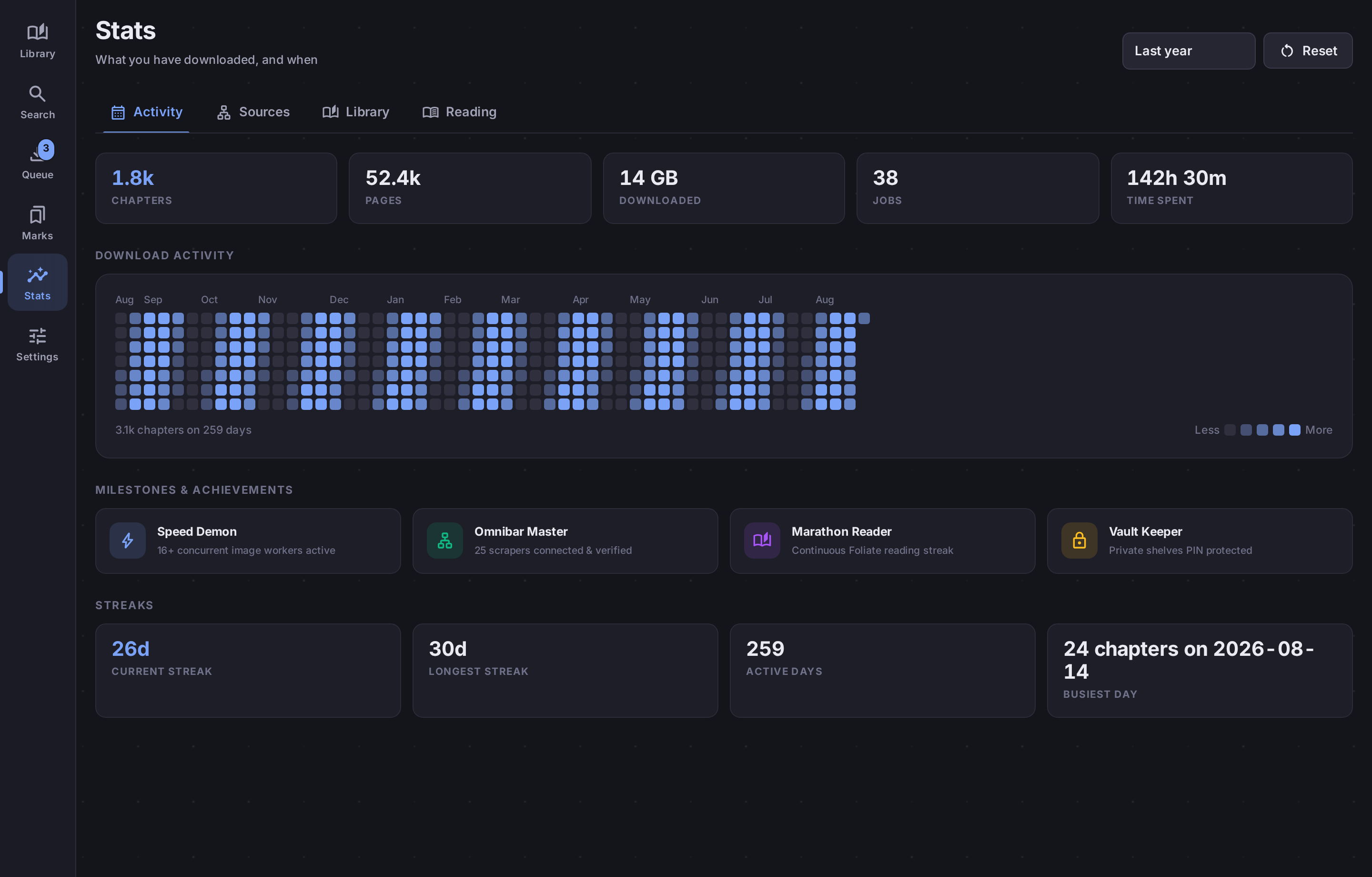
Task: Select the 14 GB Downloaded card
Action: [x=724, y=188]
